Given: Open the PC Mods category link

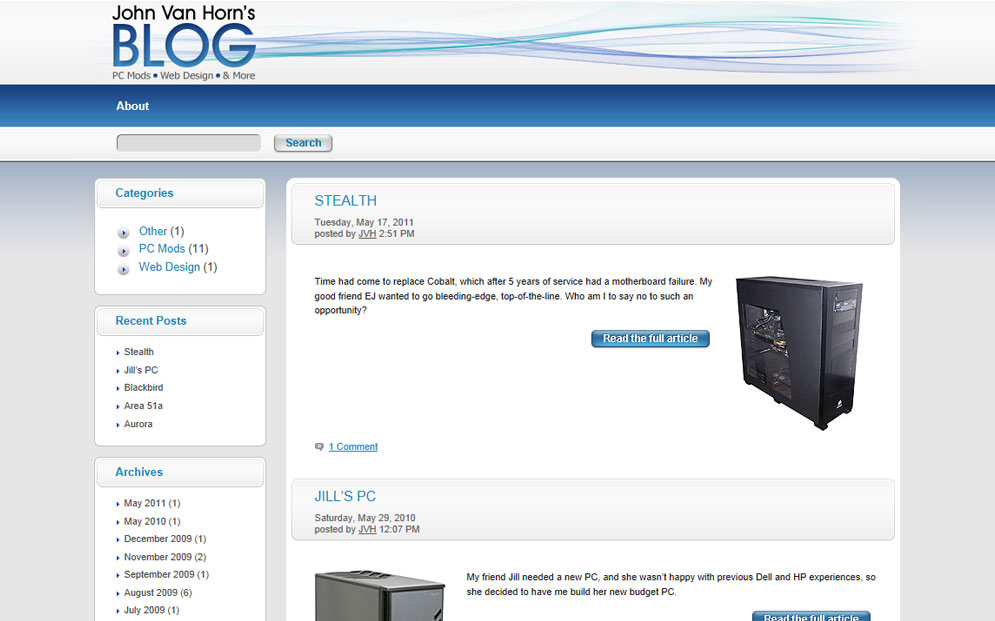Looking at the screenshot, I should [x=161, y=249].
